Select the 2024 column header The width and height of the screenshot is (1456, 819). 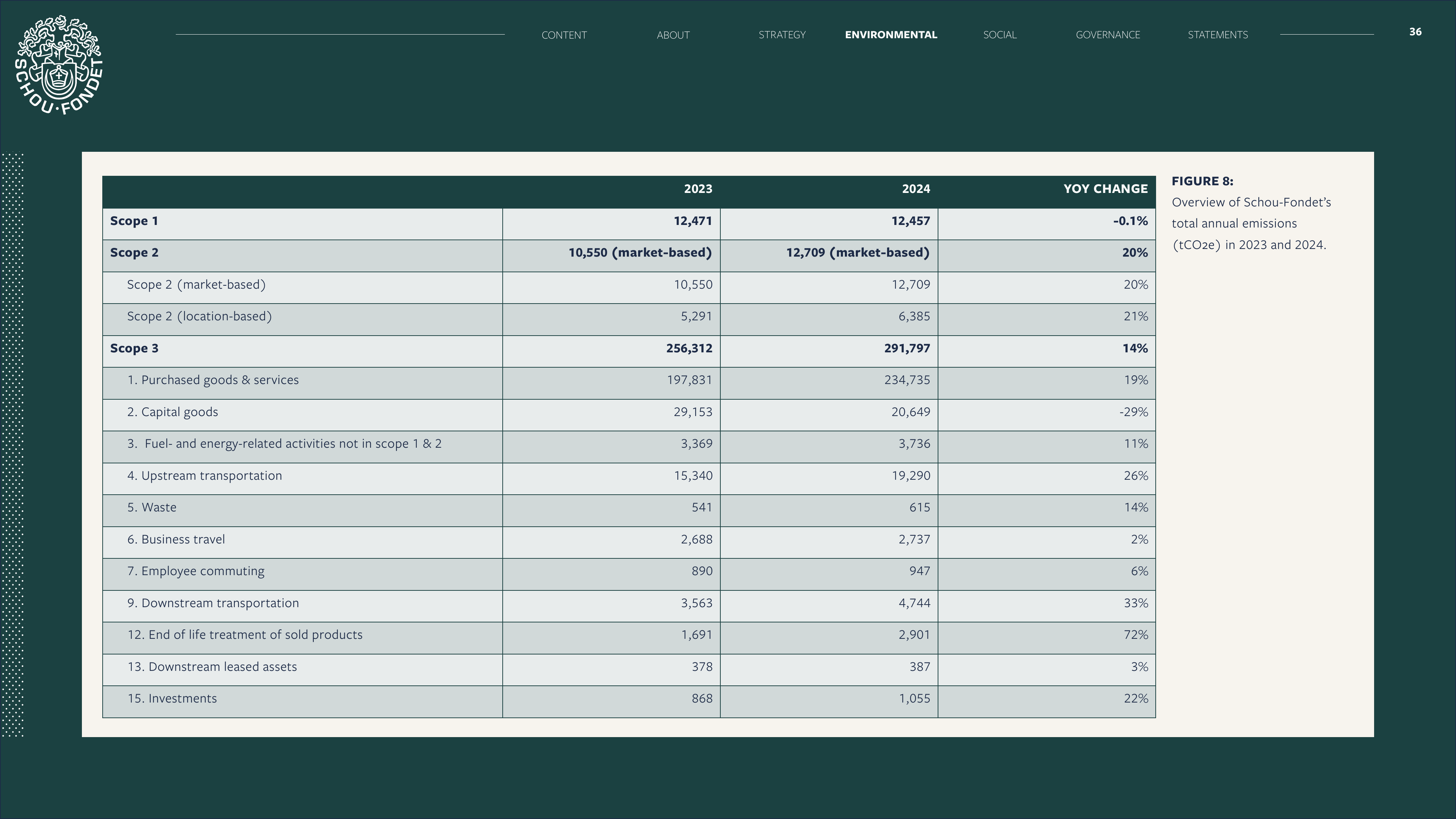tap(916, 189)
